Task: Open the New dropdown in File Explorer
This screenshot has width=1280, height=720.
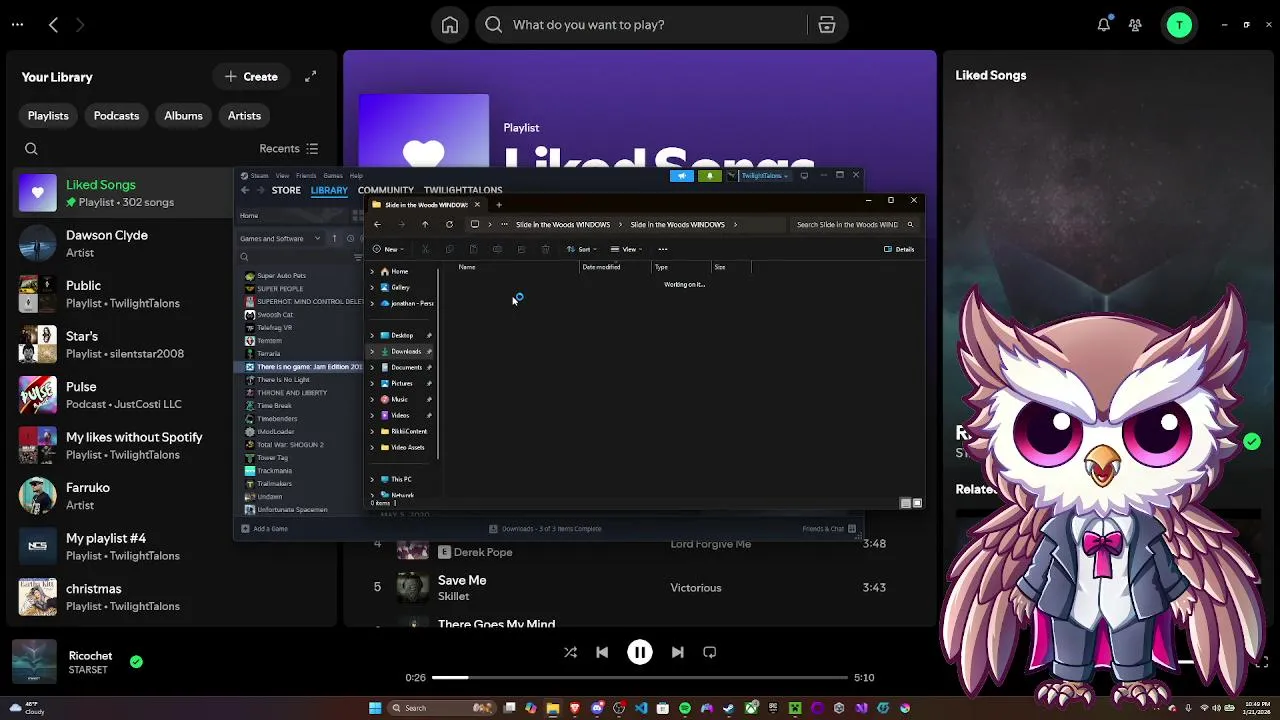Action: 388,249
